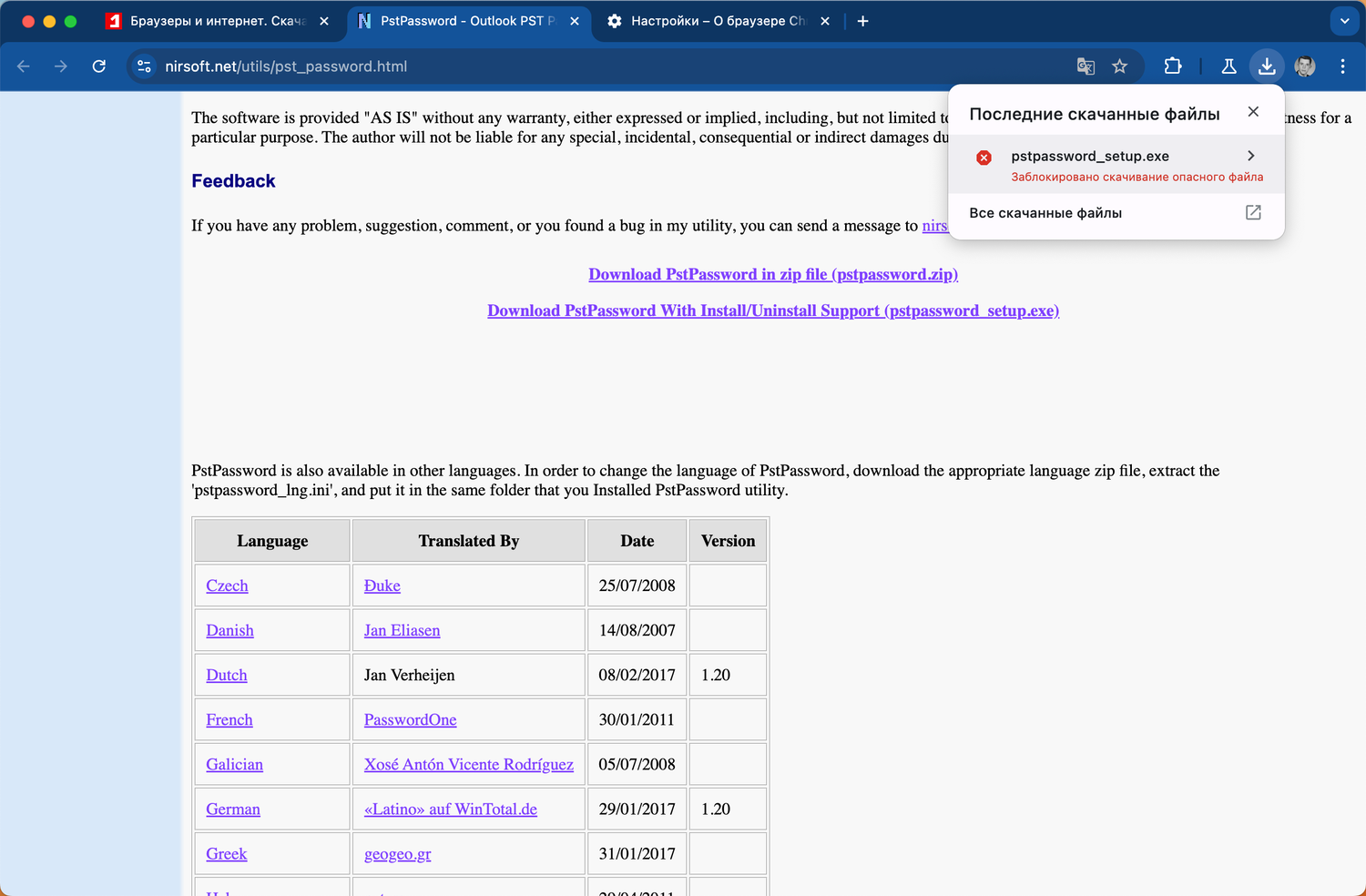This screenshot has width=1366, height=896.
Task: Open the Chrome three-dot menu
Action: coord(1342,66)
